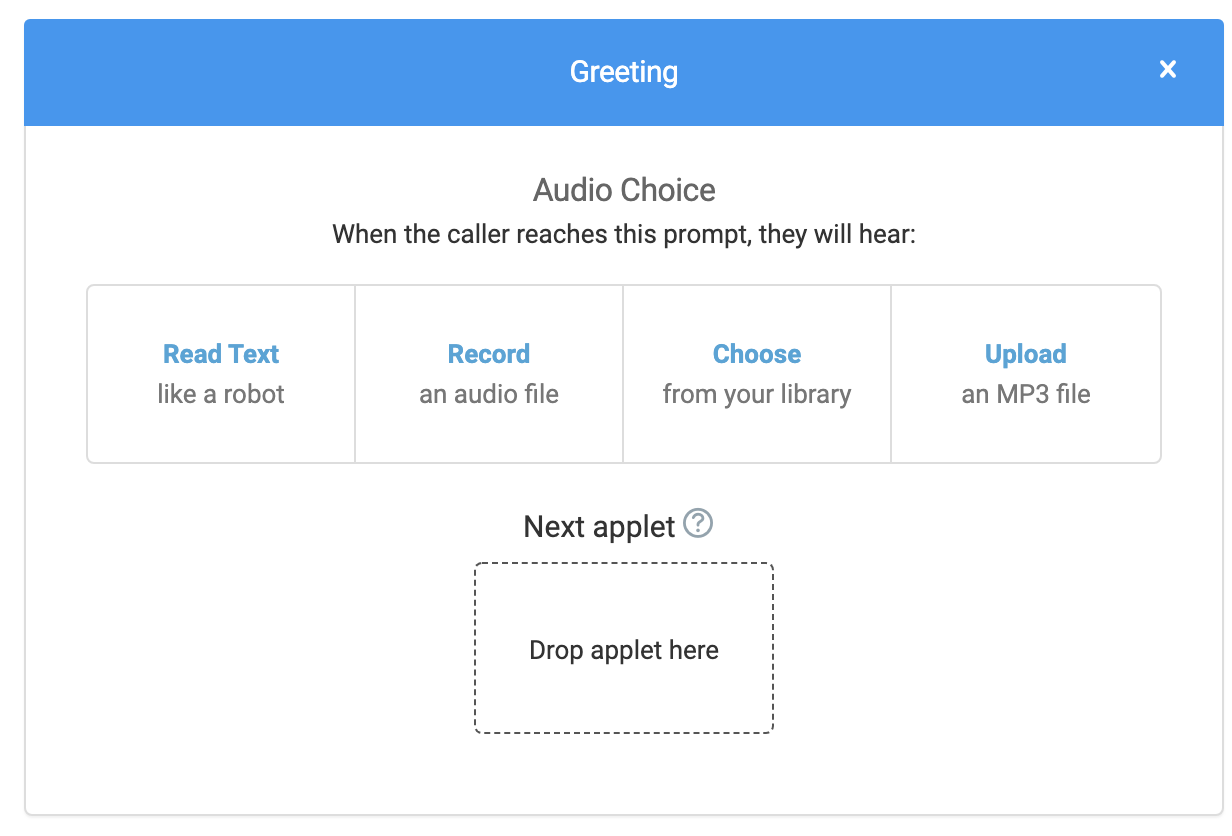This screenshot has height=836, width=1232.
Task: Click the "like a robot" subtitle
Action: [x=221, y=394]
